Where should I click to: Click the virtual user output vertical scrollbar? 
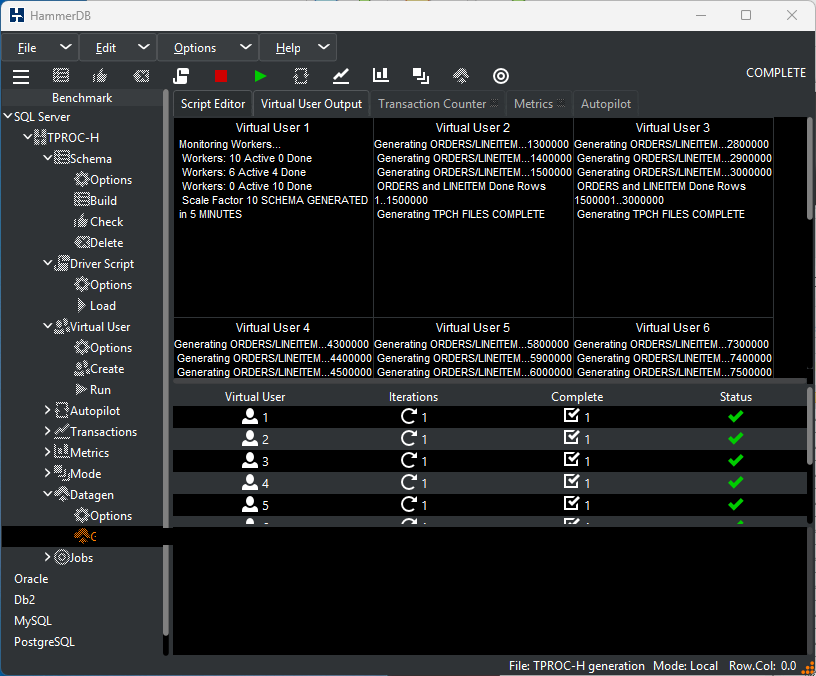[x=809, y=169]
